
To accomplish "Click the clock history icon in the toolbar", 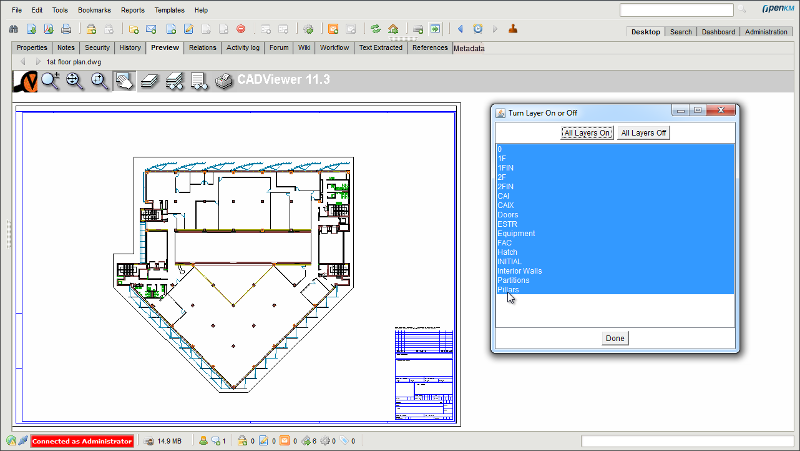I will [x=478, y=29].
